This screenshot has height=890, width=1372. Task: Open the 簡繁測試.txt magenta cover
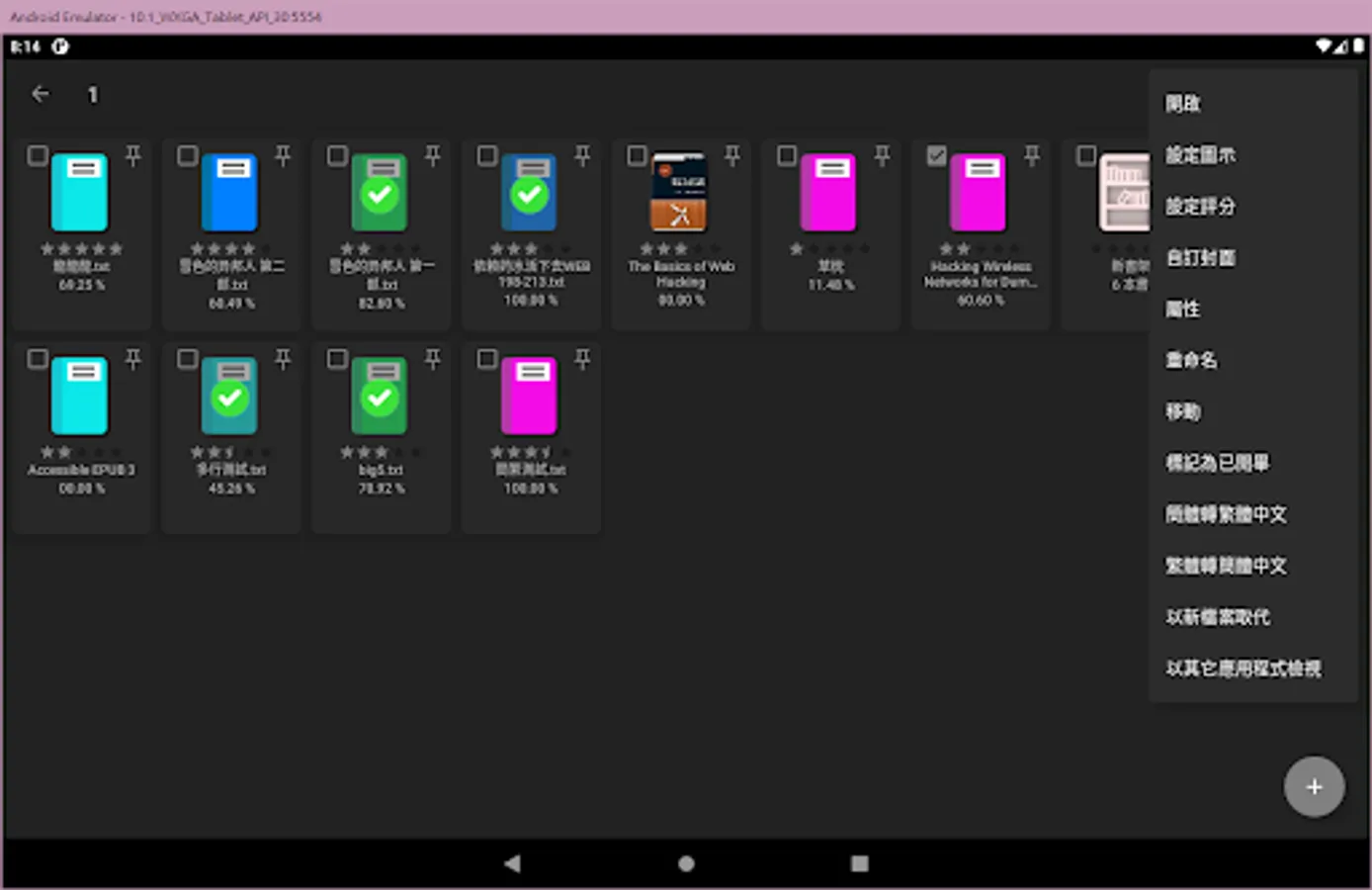pos(529,396)
